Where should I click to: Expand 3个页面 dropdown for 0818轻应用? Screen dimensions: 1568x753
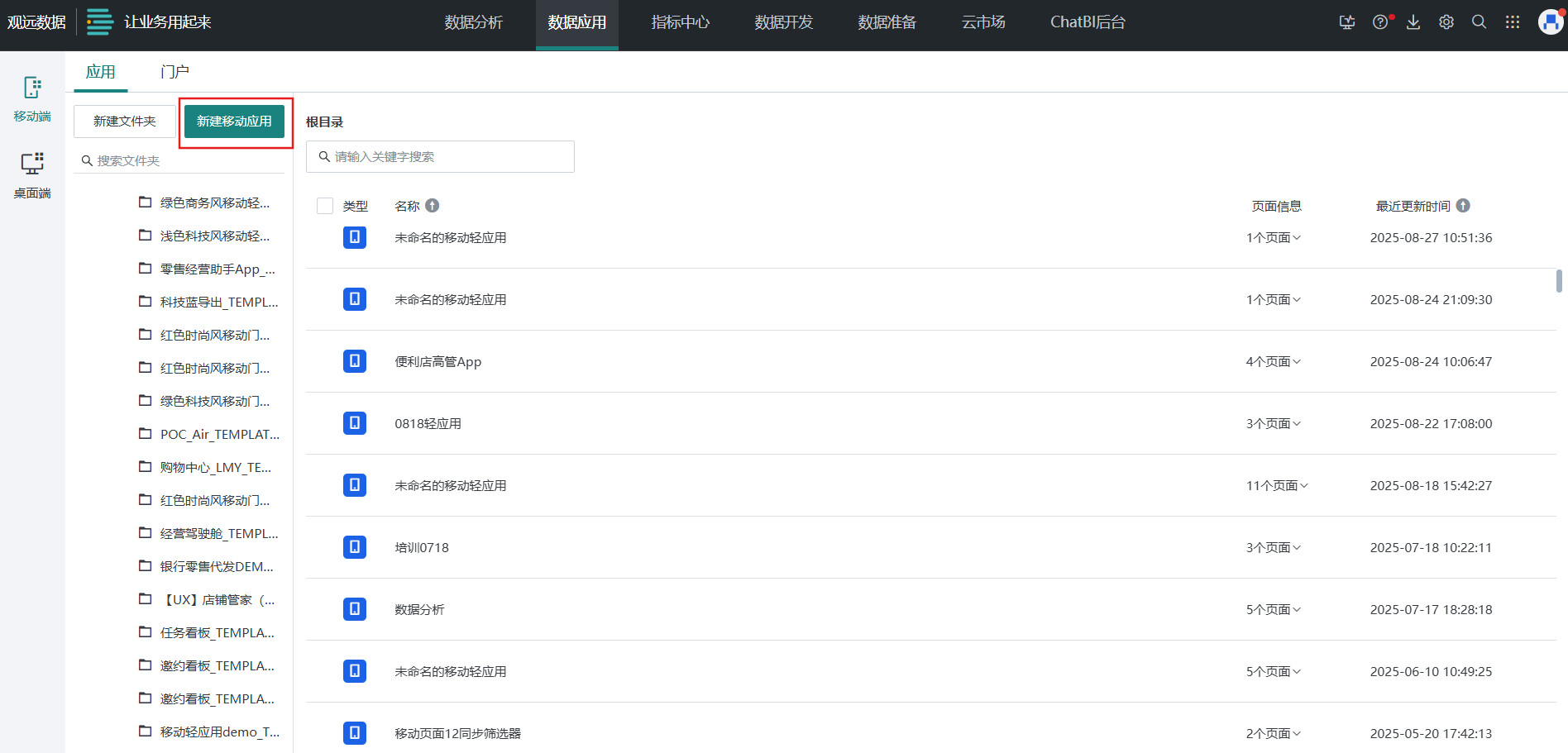pos(1274,423)
